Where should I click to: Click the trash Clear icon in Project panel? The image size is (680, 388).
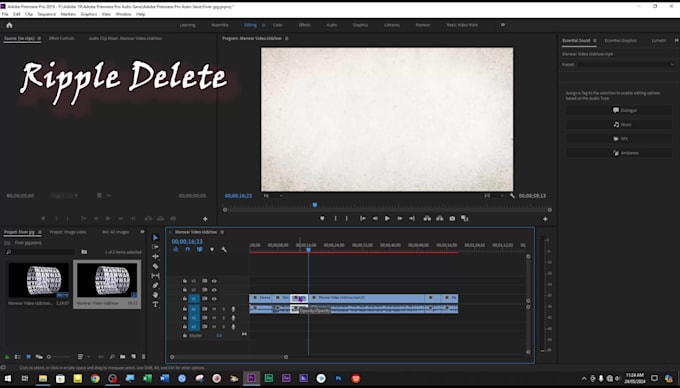(144, 357)
